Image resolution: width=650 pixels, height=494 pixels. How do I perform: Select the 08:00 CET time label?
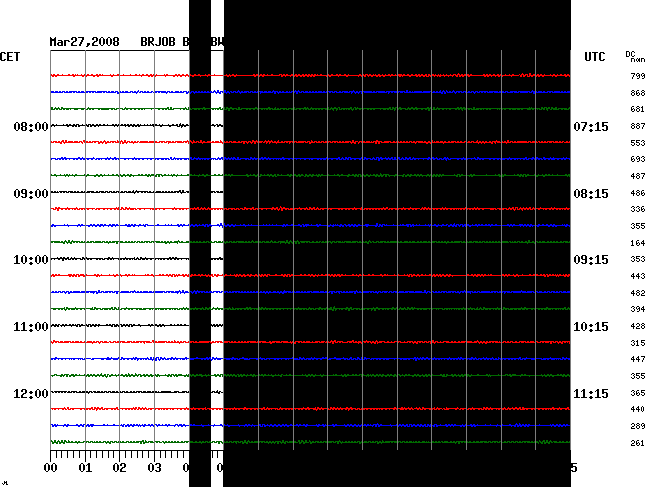tap(31, 126)
